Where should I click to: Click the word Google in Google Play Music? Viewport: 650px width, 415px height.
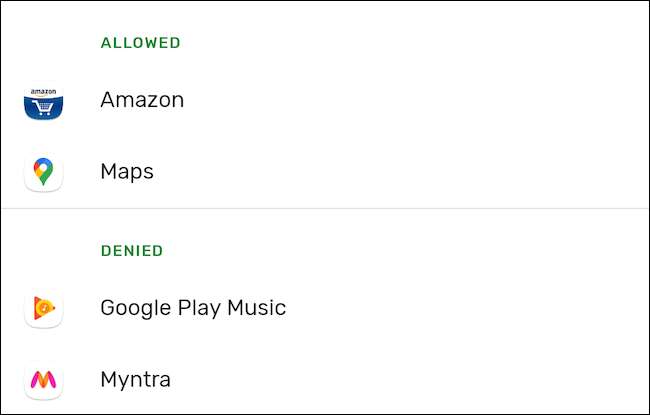133,308
